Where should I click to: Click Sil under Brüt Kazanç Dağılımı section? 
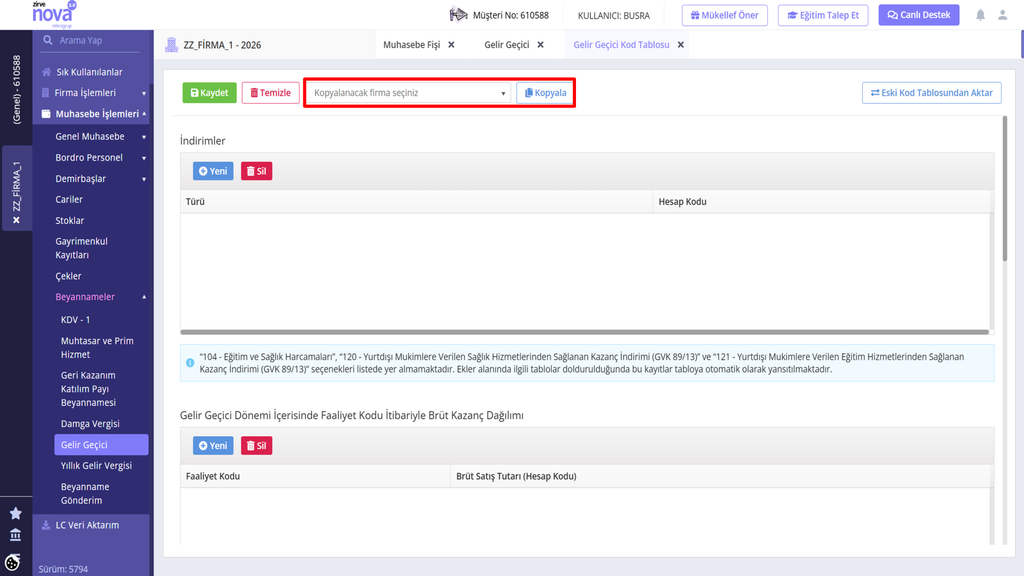coord(256,445)
